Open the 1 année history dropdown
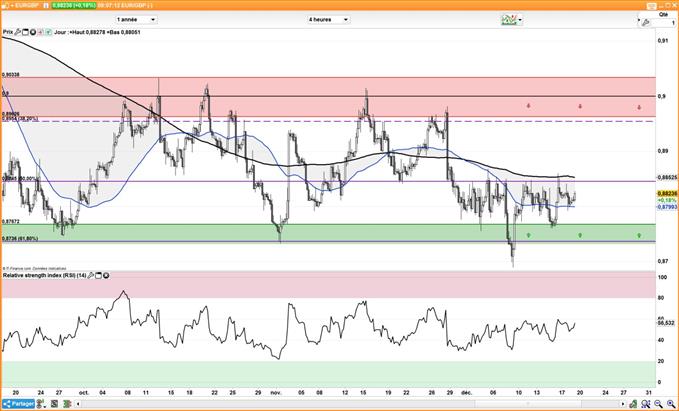 136,19
